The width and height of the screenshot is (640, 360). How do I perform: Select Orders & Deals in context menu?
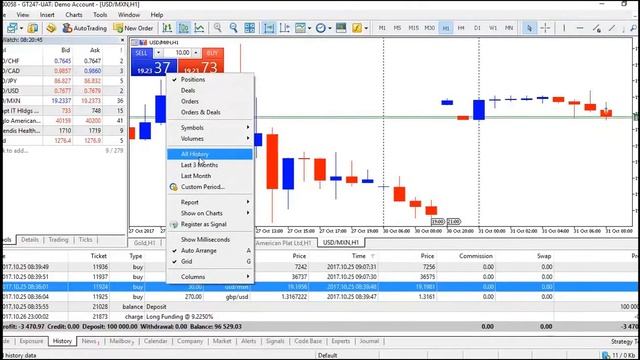pos(210,112)
